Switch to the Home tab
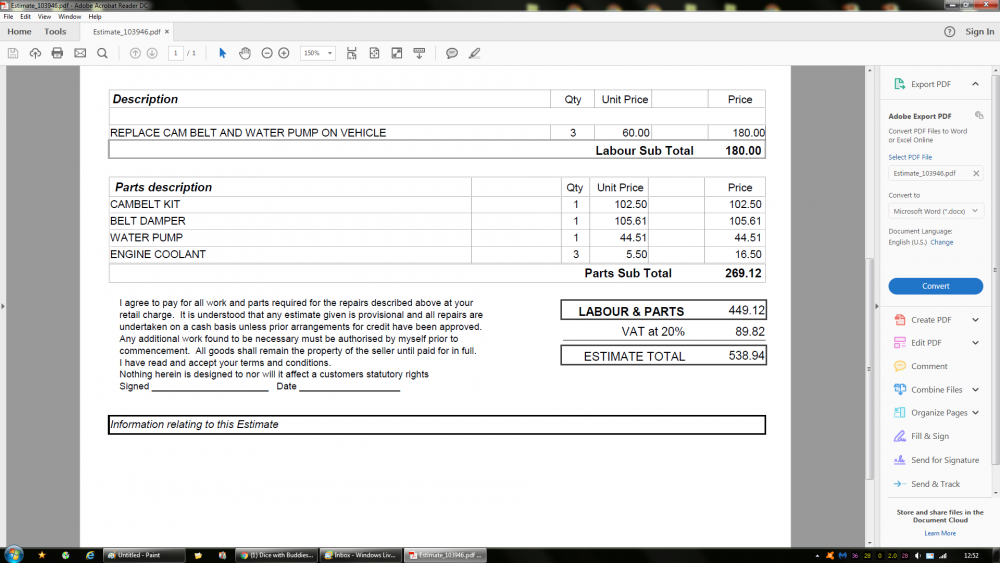Screen dimensions: 1000x563 point(19,32)
